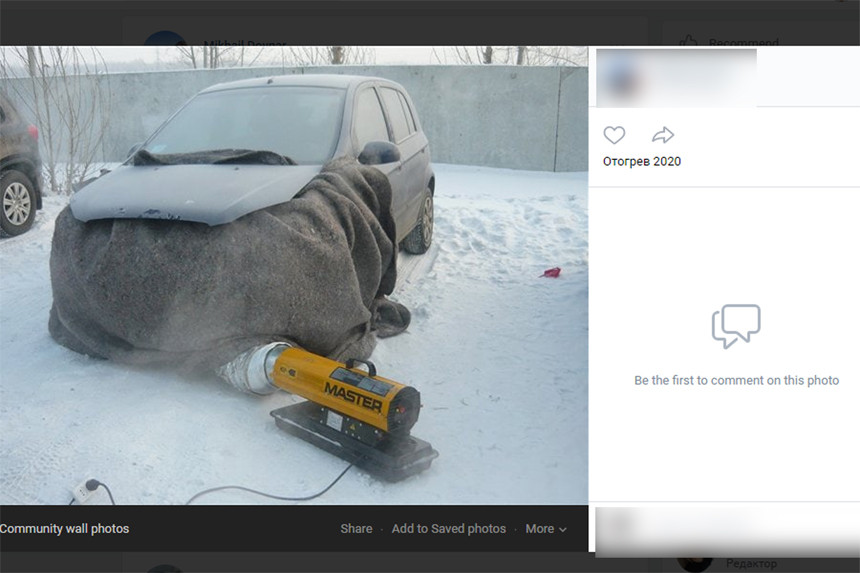The width and height of the screenshot is (860, 573).
Task: Click the blurred comment input field
Action: coord(727,531)
